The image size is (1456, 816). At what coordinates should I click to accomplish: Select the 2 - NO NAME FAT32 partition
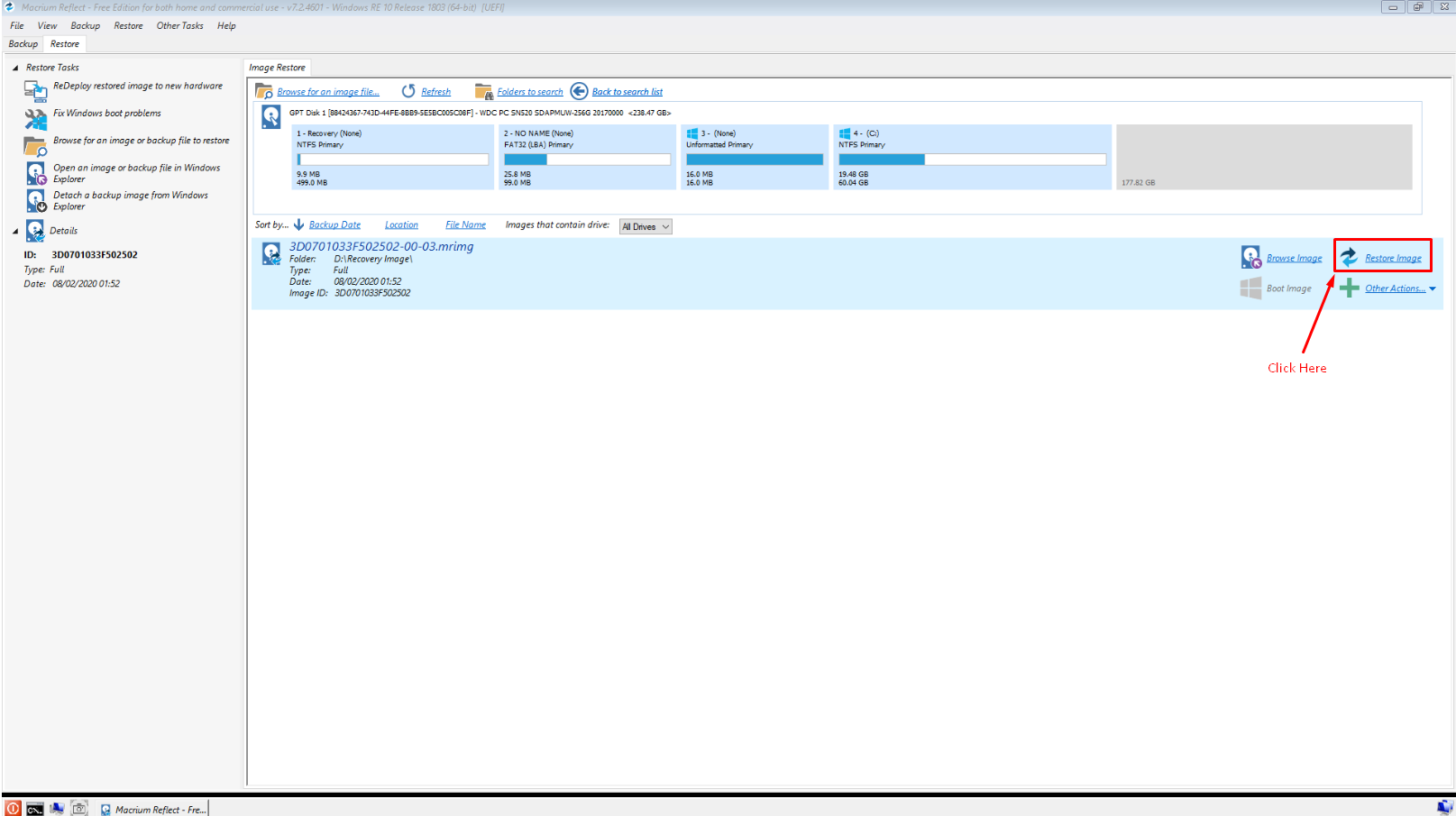tap(587, 157)
